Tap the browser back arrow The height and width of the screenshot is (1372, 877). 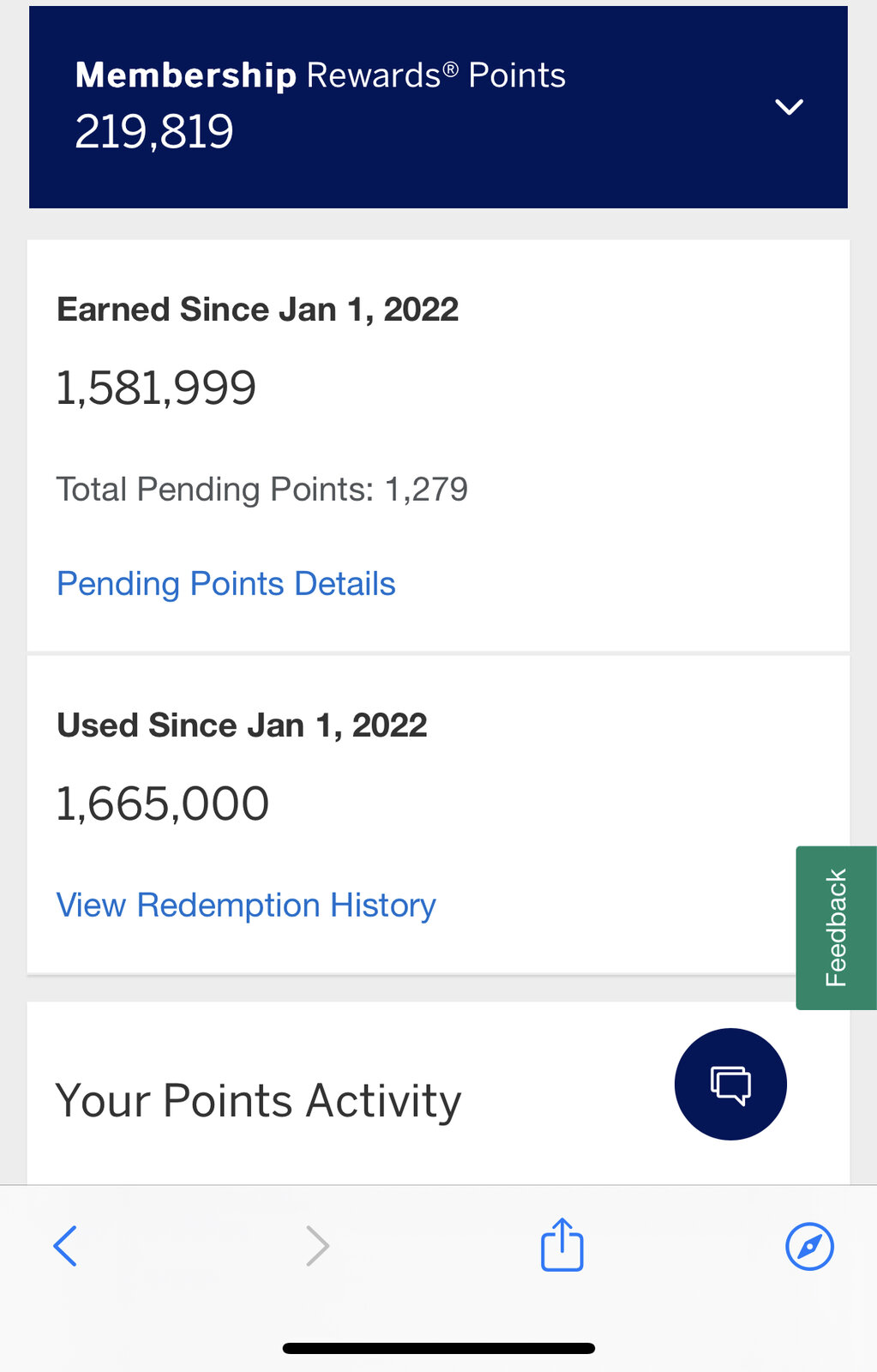point(65,1246)
